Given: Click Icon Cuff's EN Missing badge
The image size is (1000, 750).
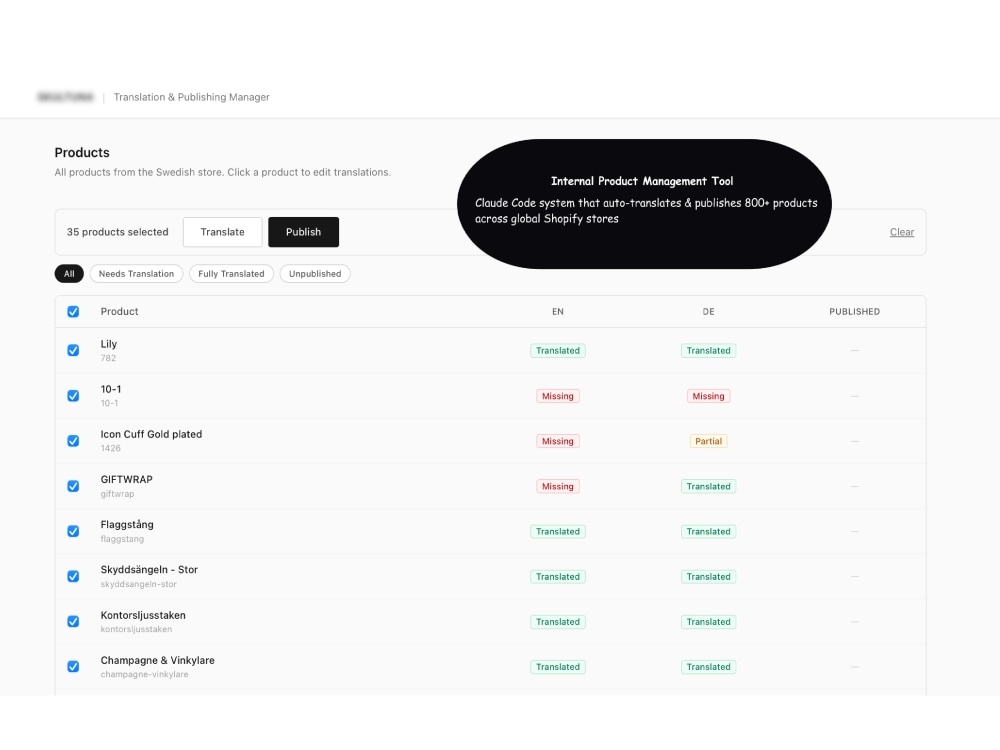Looking at the screenshot, I should pyautogui.click(x=558, y=441).
